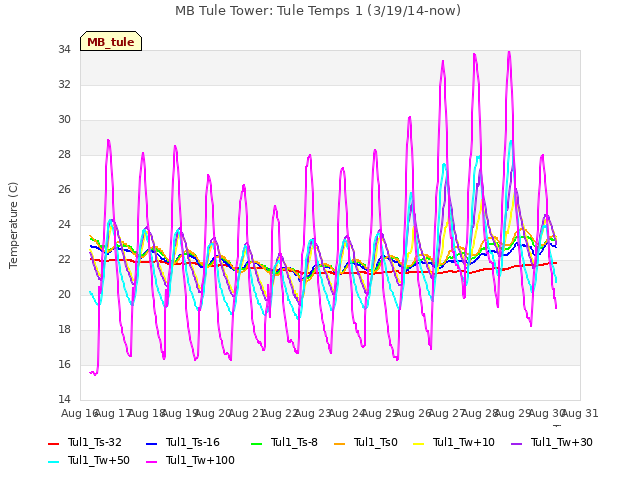
Task: Click y-axis tick label 18
Action: click(x=64, y=330)
